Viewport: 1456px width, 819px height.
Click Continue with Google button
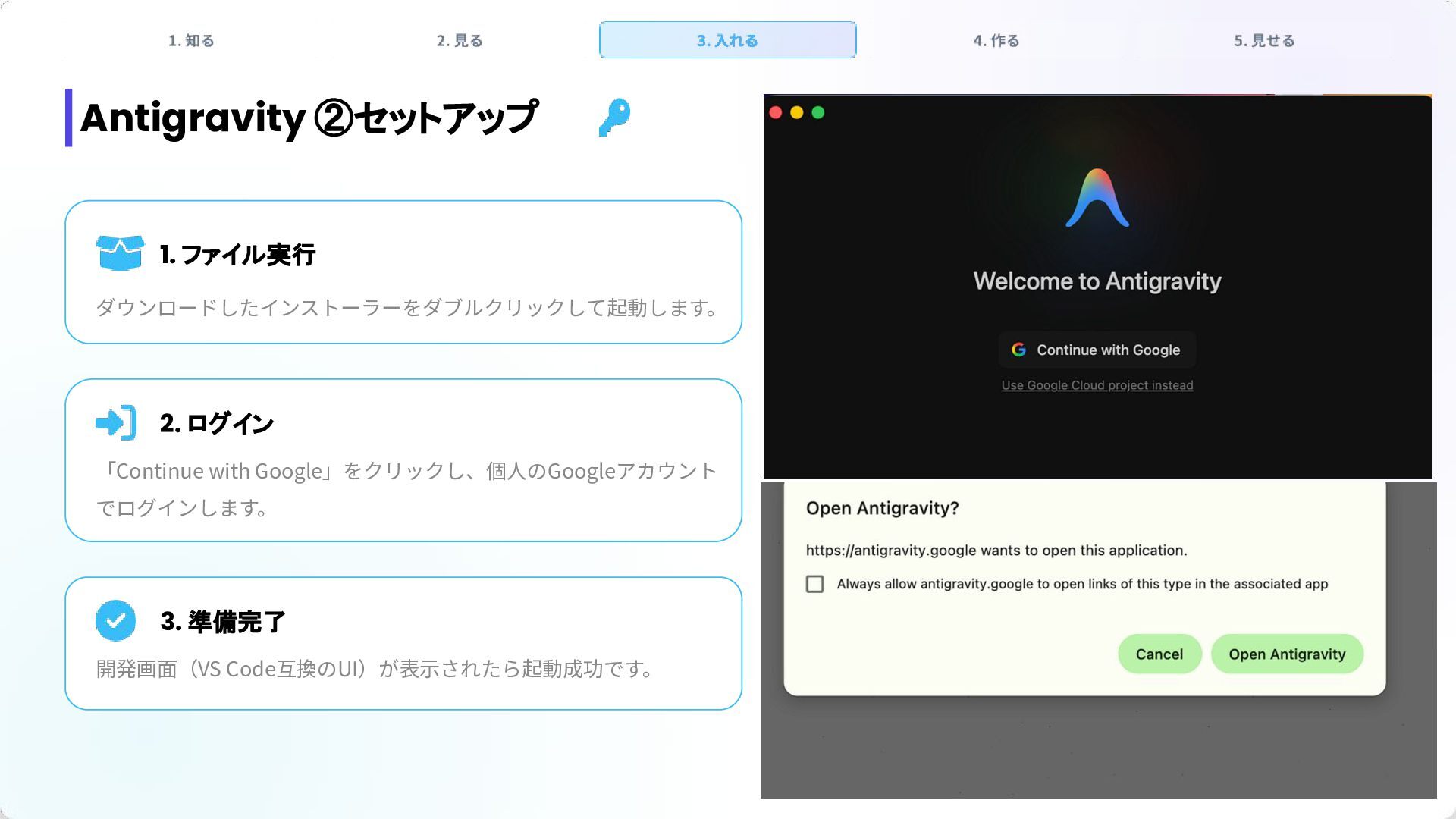pos(1097,350)
